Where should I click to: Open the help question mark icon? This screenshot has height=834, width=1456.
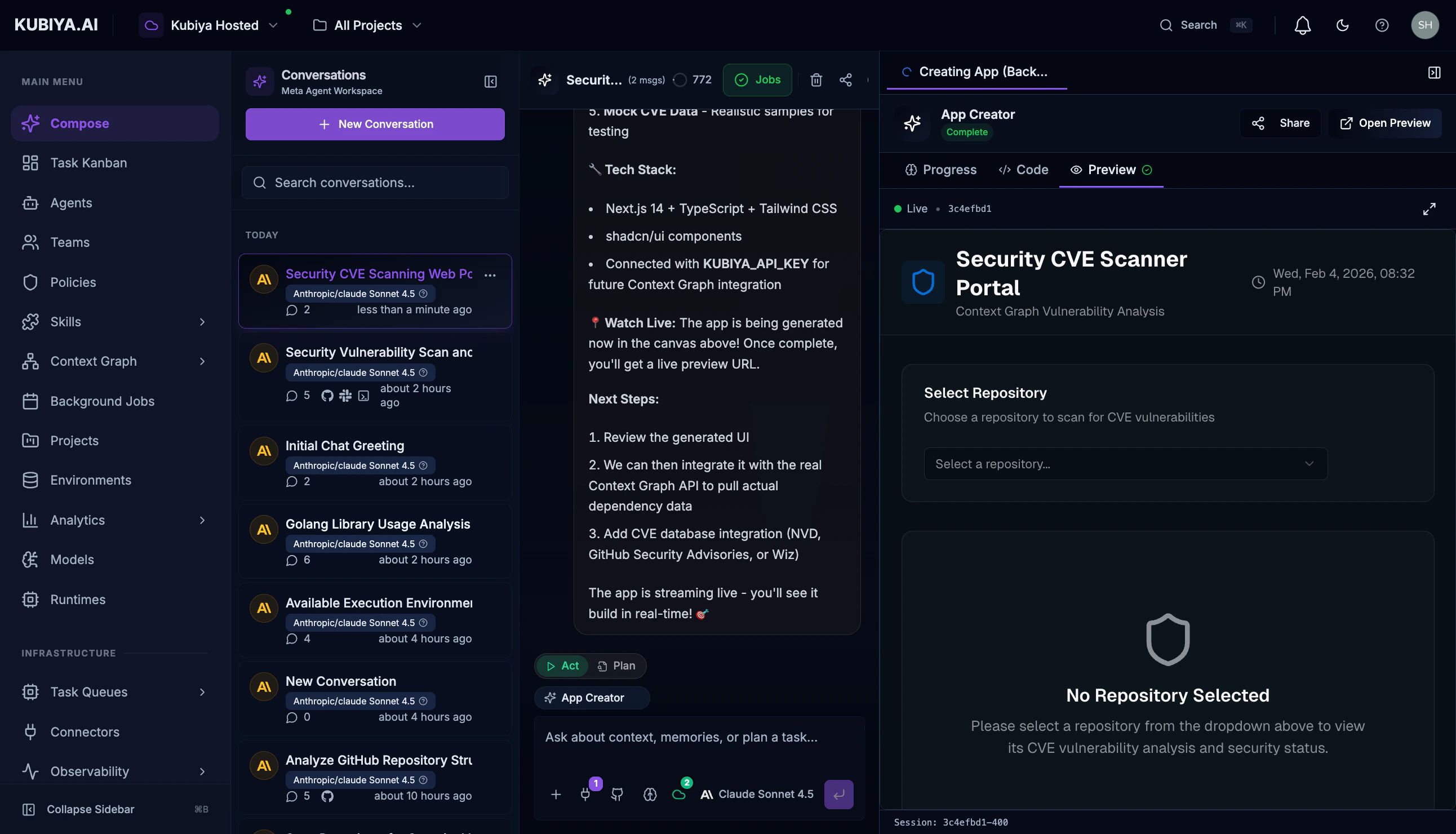(1382, 25)
